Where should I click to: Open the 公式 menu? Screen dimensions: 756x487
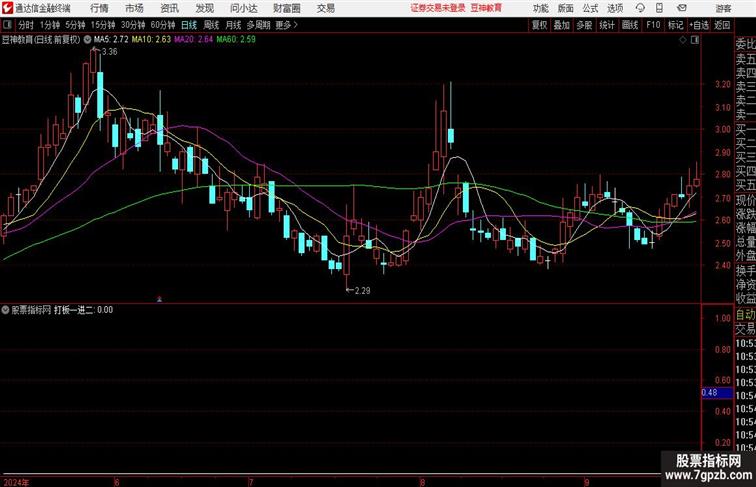[x=590, y=8]
